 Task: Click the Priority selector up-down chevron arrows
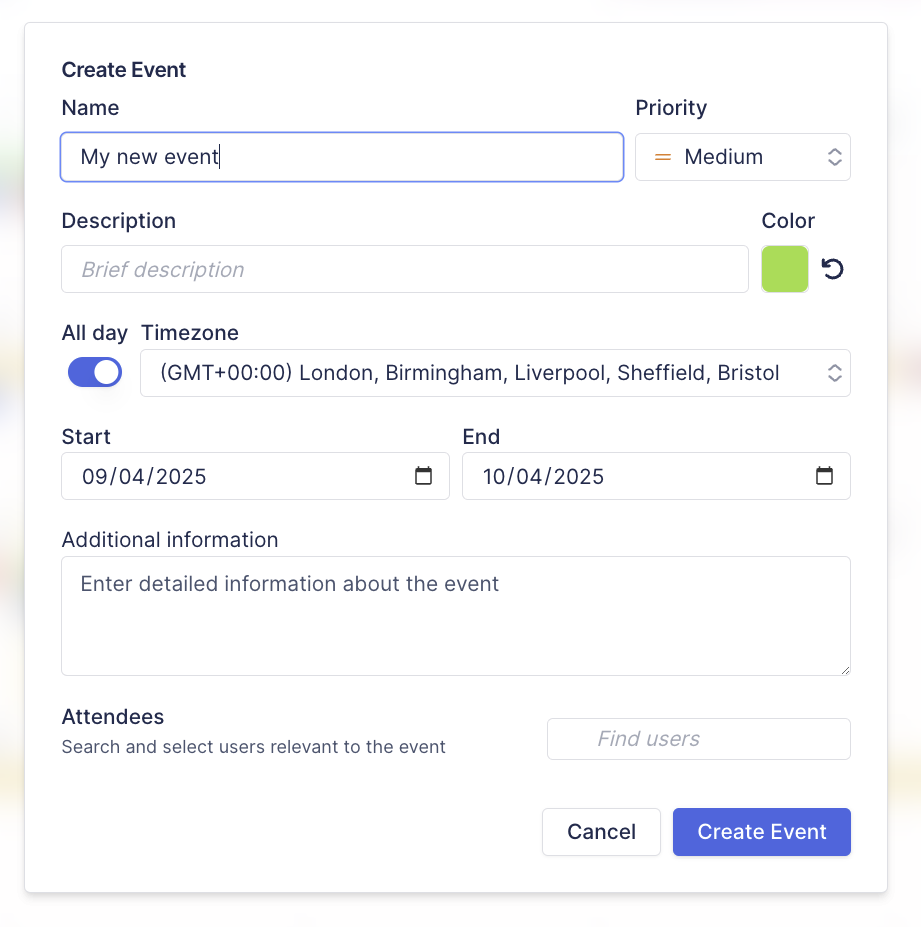[834, 157]
